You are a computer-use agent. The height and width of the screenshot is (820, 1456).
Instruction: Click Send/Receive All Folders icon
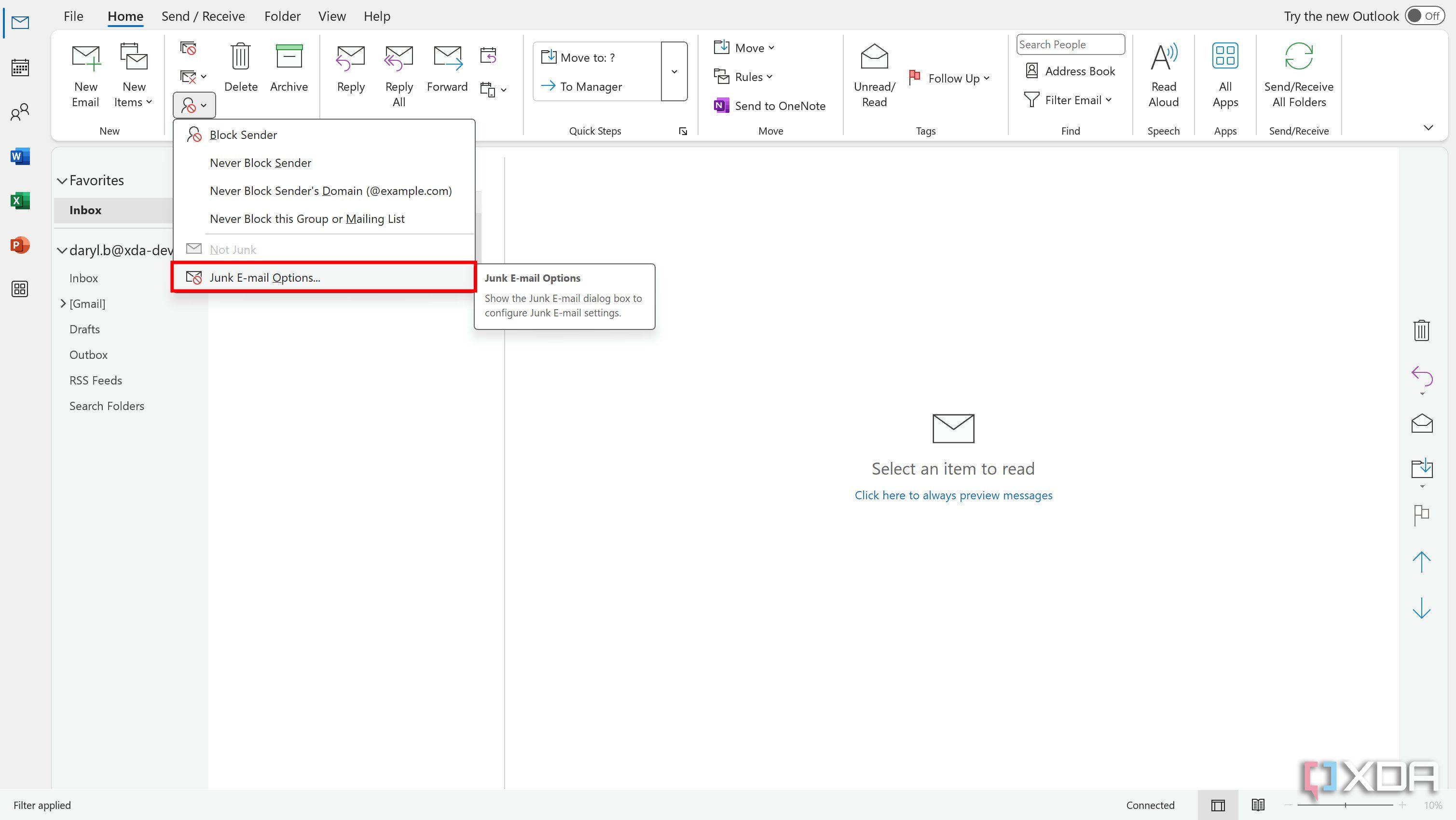coord(1298,56)
